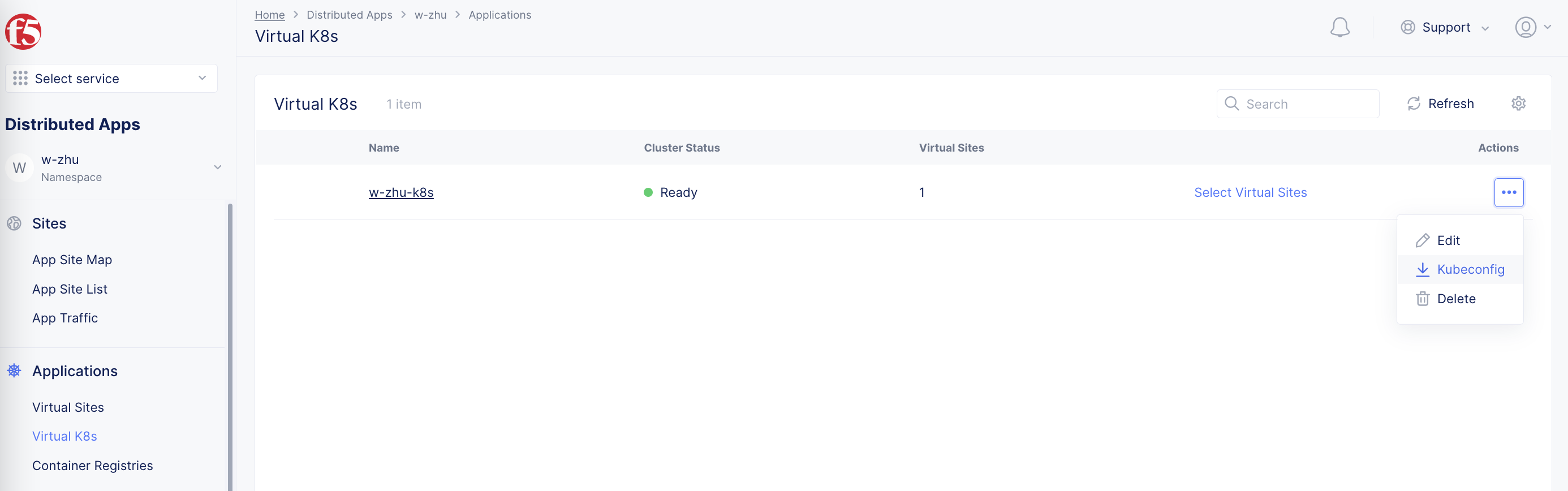This screenshot has width=1568, height=491.
Task: Click the Virtual Sites column header
Action: (951, 148)
